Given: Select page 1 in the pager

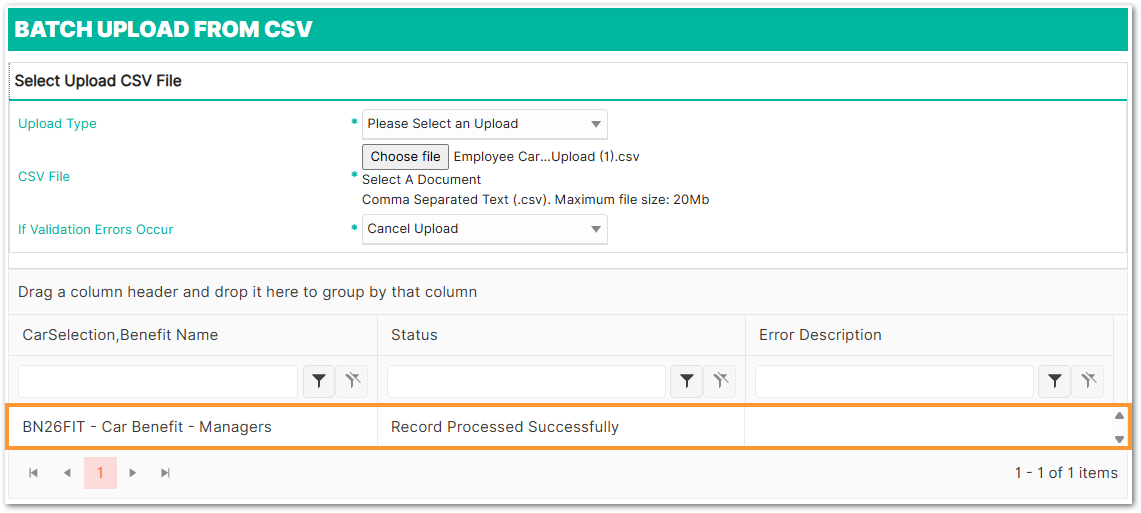Looking at the screenshot, I should [x=100, y=473].
